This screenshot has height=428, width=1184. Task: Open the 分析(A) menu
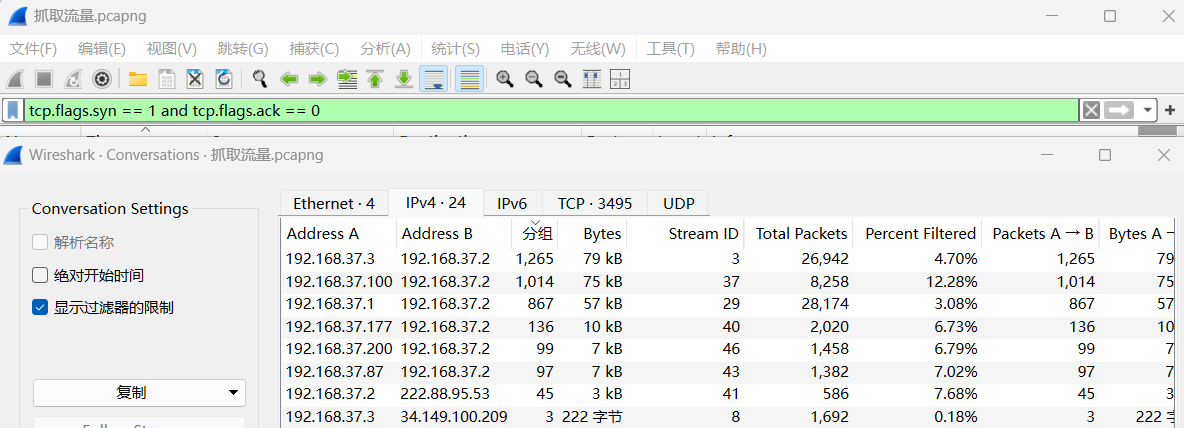[385, 49]
